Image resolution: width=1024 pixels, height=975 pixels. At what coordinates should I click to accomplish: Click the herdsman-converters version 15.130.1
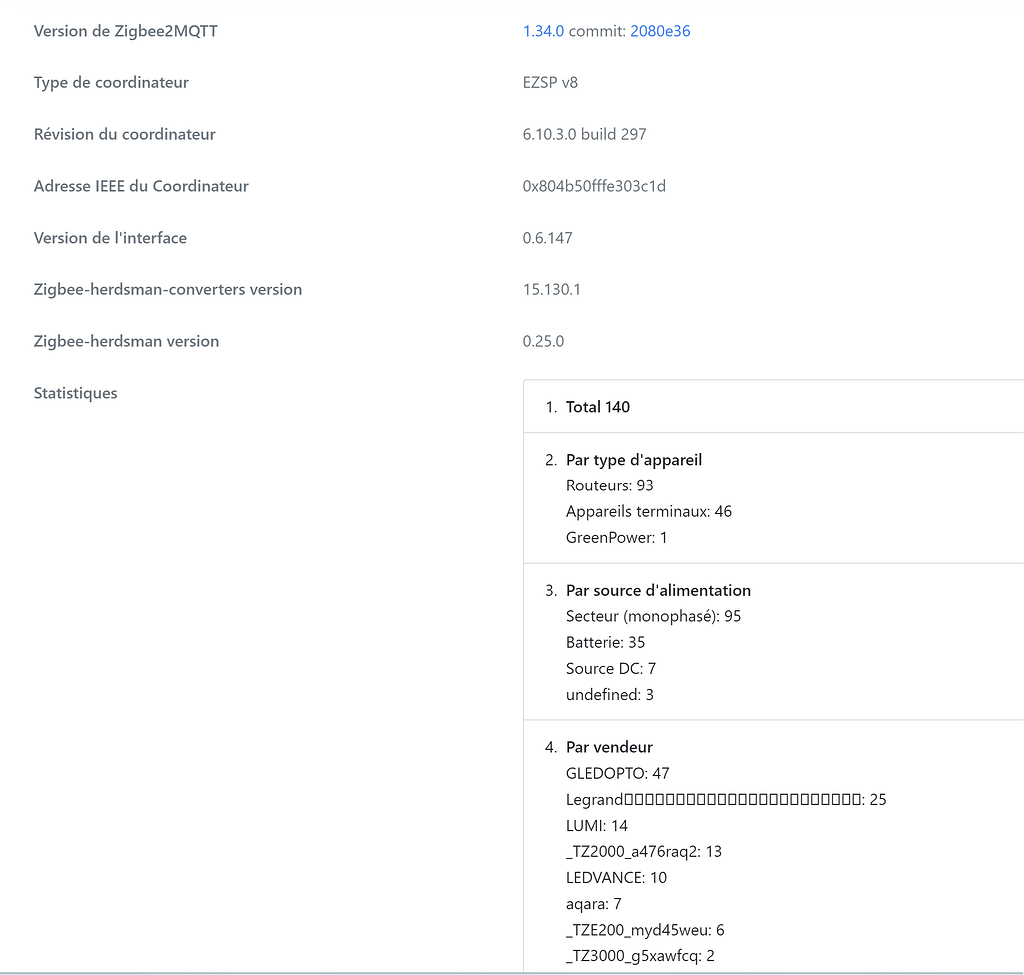551,289
